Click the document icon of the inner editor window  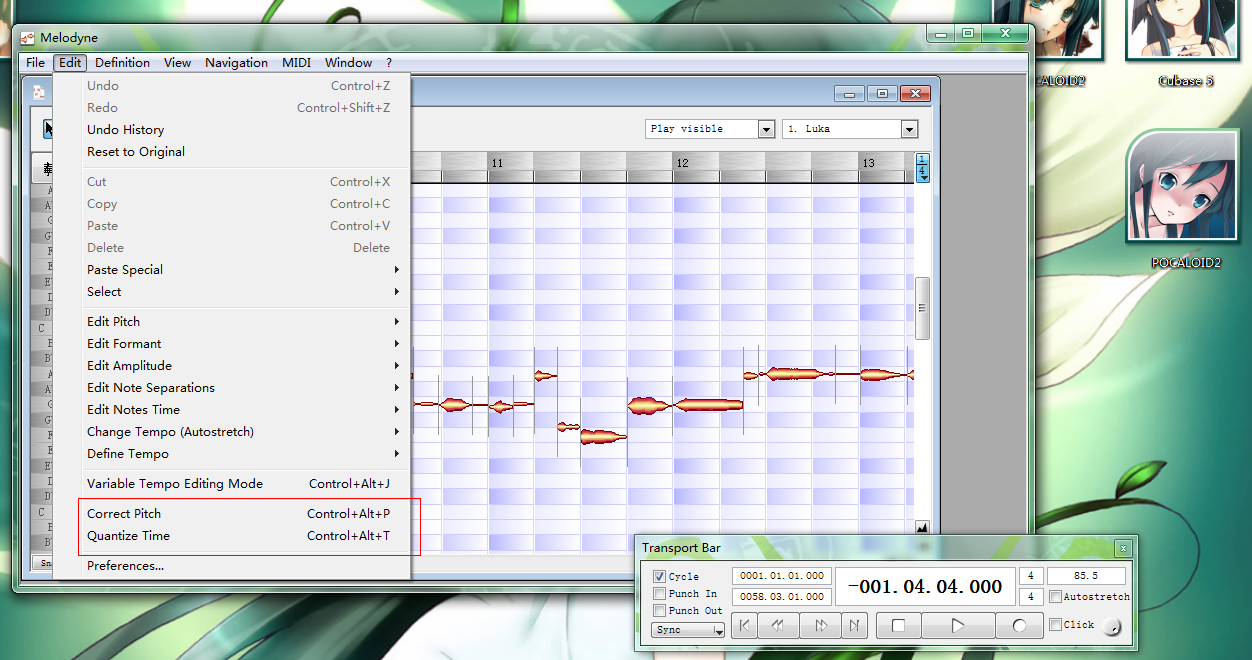point(38,93)
